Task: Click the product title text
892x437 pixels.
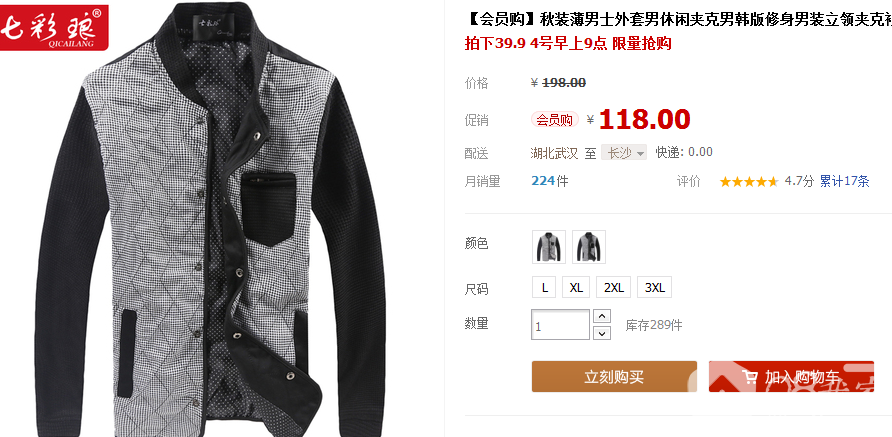Action: coord(678,20)
